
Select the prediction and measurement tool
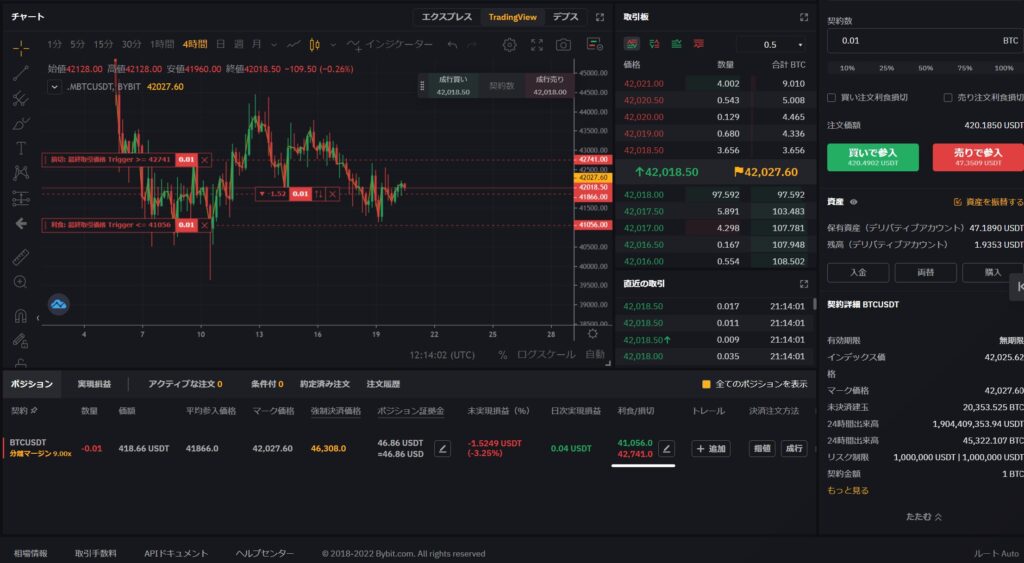pyautogui.click(x=21, y=198)
